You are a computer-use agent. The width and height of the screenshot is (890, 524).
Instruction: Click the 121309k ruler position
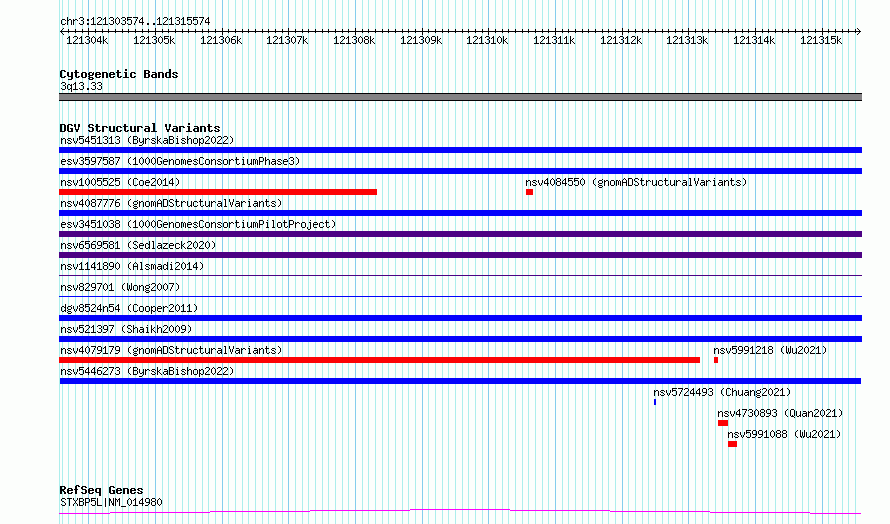(421, 40)
